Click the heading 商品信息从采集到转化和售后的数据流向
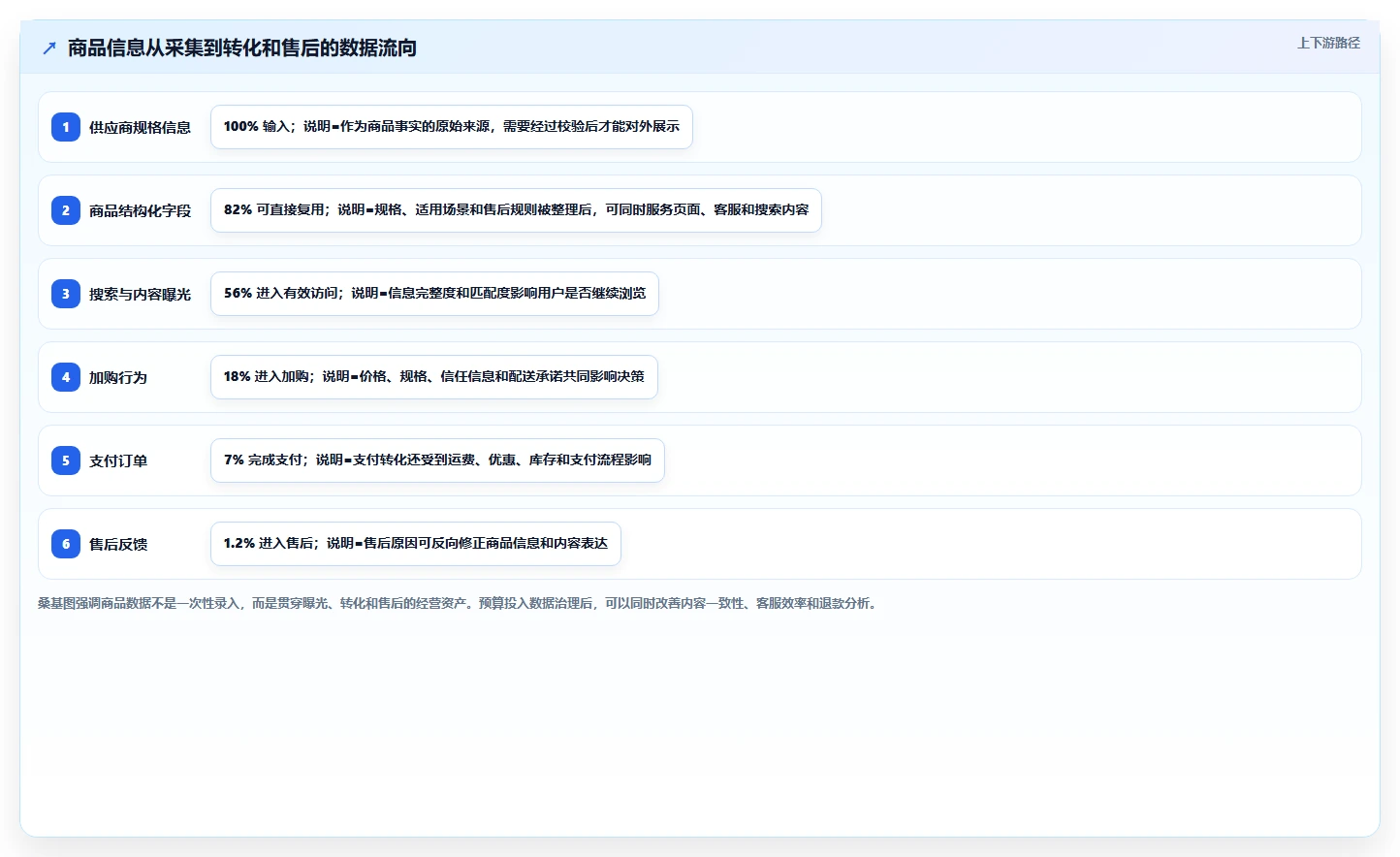 pos(242,48)
